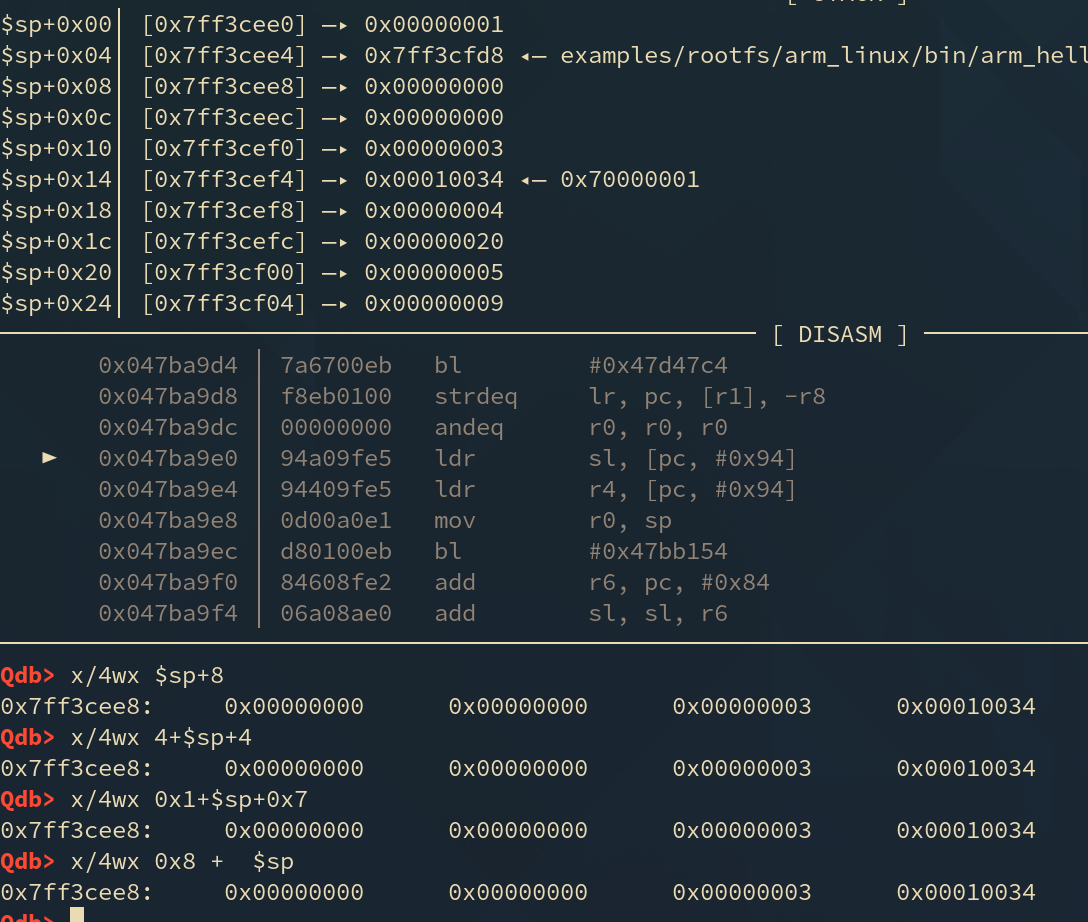Click branch target #0x47bb154

pyautogui.click(x=658, y=552)
